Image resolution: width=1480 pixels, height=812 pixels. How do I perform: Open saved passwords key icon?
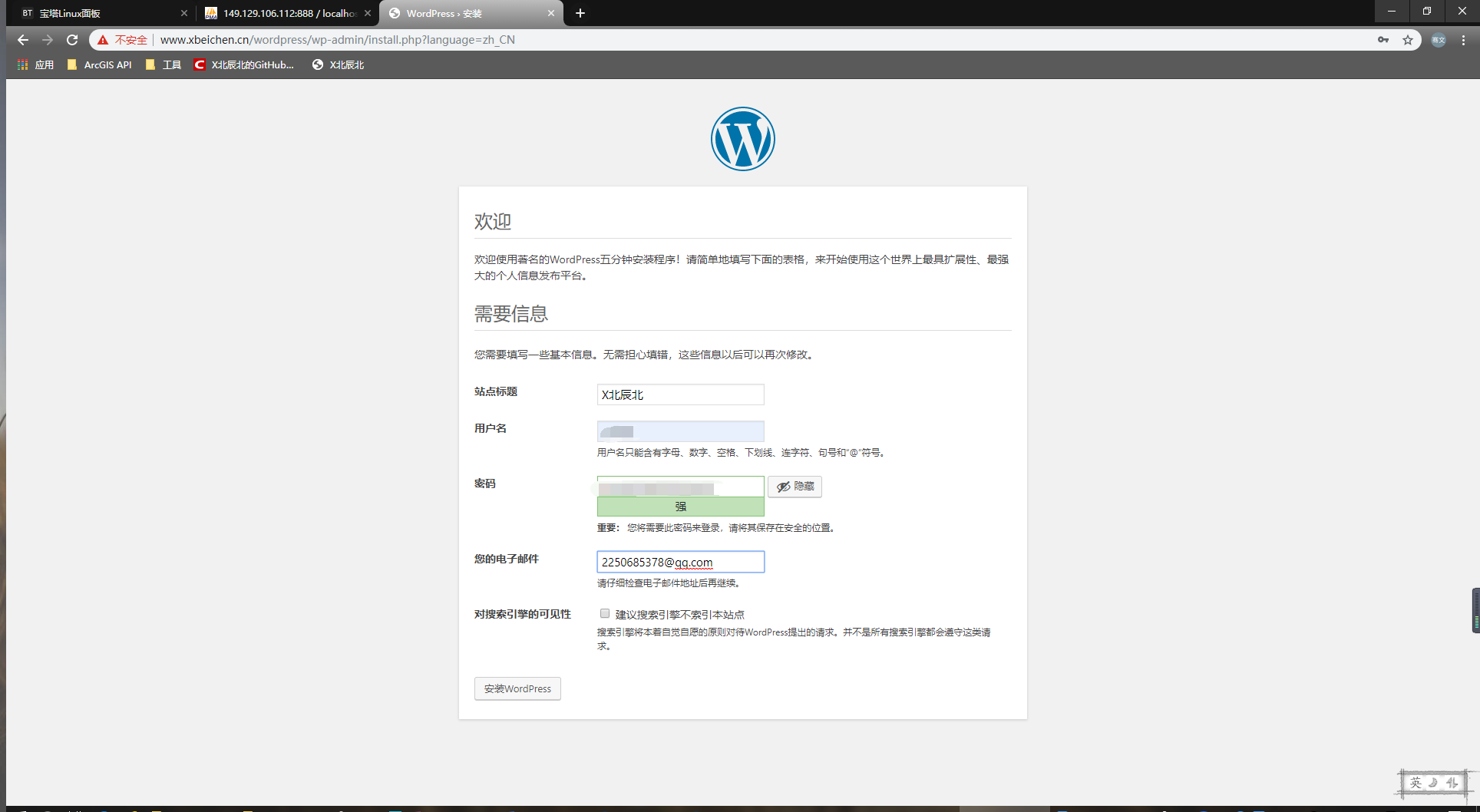[1383, 40]
